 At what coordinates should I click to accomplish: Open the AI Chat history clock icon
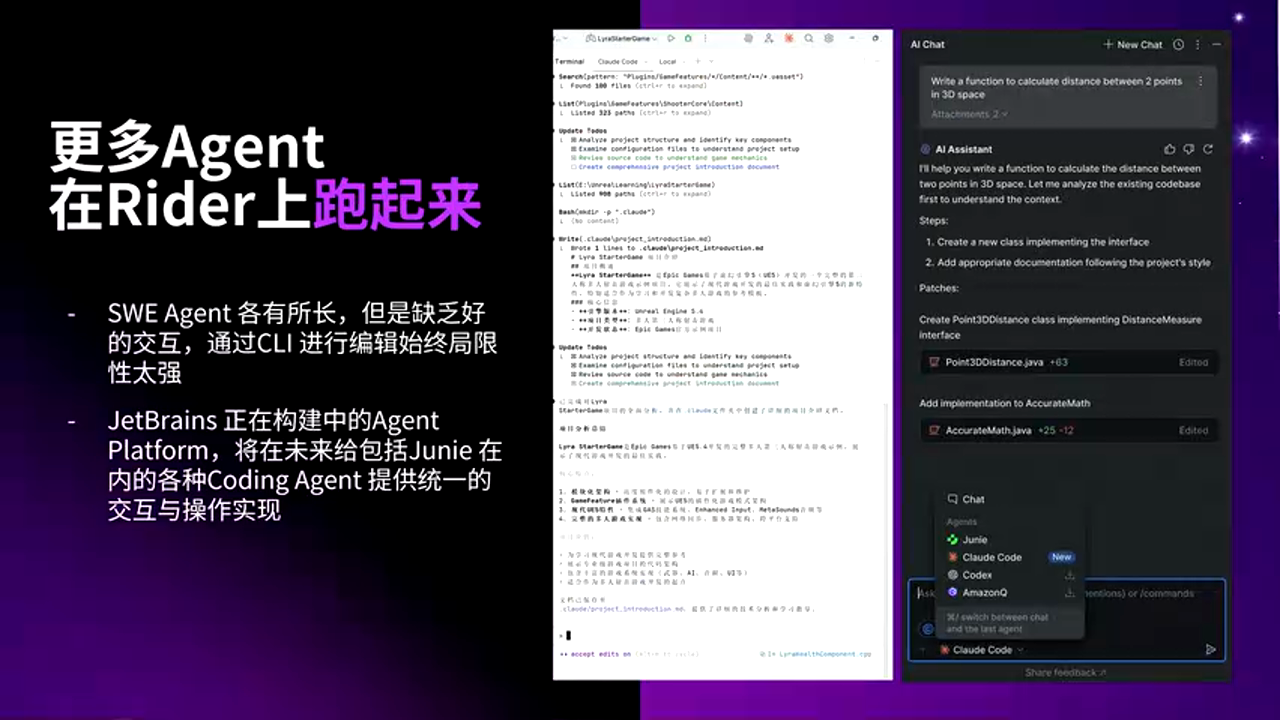click(1181, 44)
